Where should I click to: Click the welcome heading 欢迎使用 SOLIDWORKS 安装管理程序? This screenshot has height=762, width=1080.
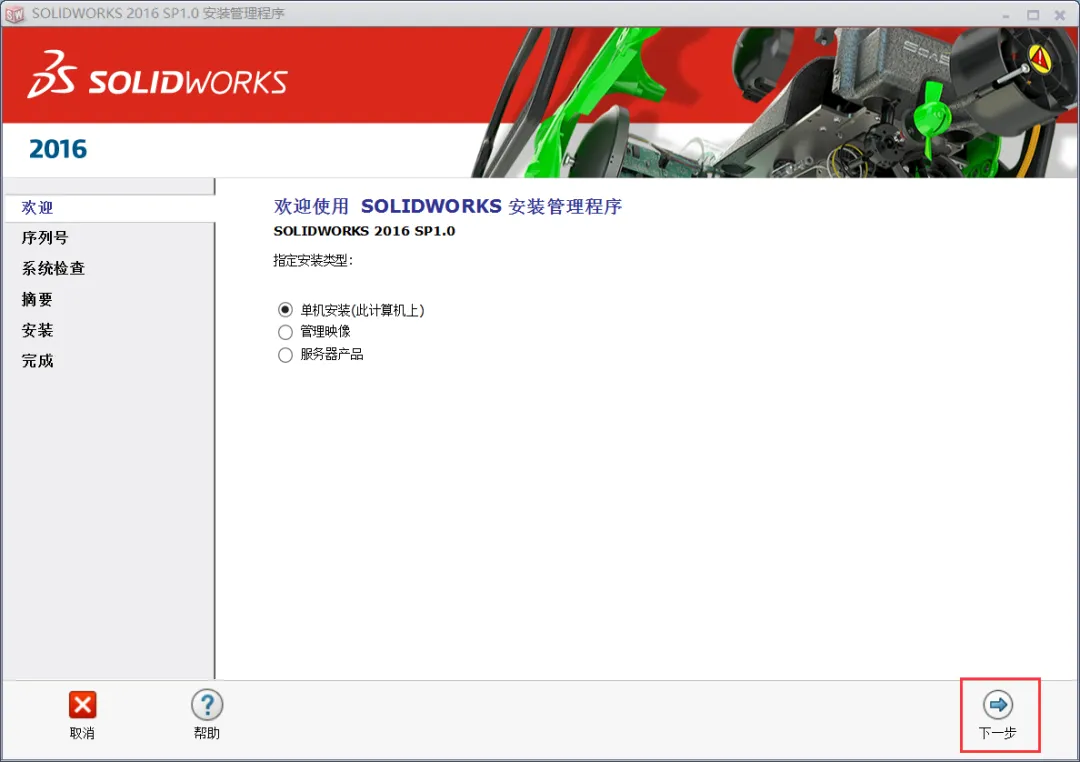[448, 206]
